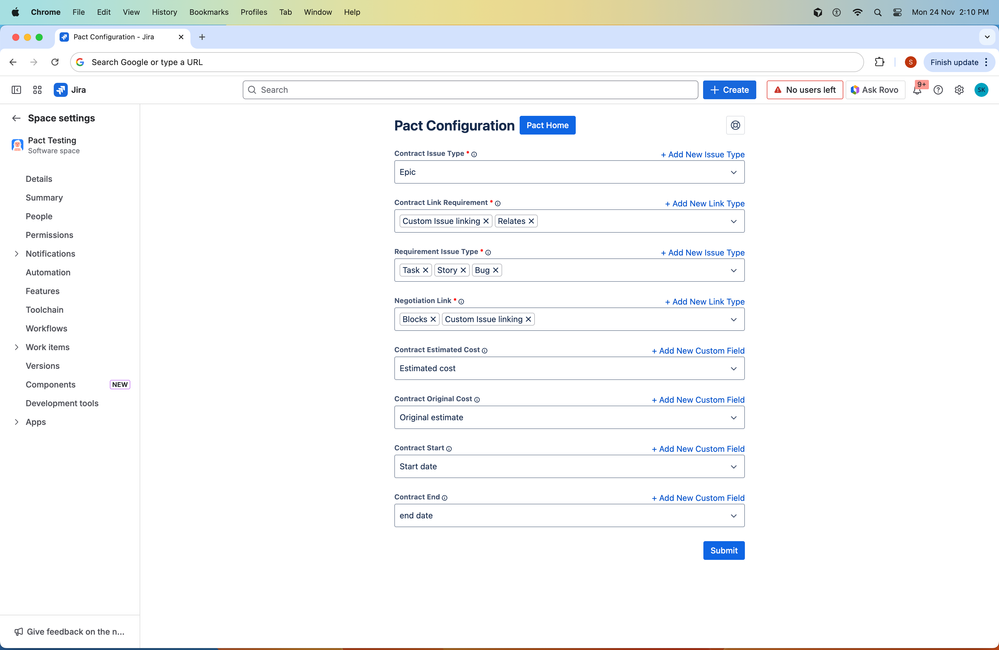Image resolution: width=999 pixels, height=650 pixels.
Task: Click info icon next to Contract Start
Action: pos(449,449)
